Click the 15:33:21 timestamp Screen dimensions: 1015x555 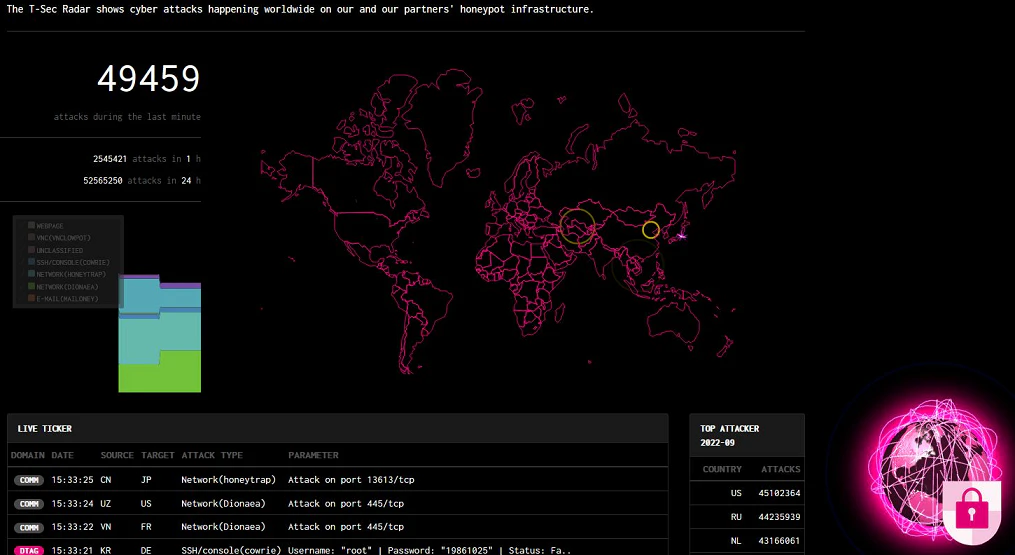coord(72,550)
